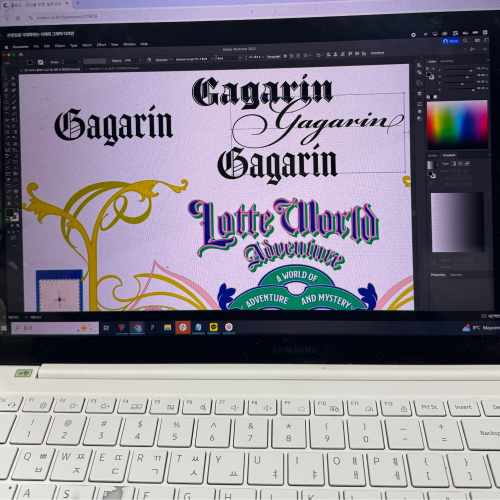The height and width of the screenshot is (500, 500).
Task: Click the Chrome icon in the taskbar
Action: 137,328
